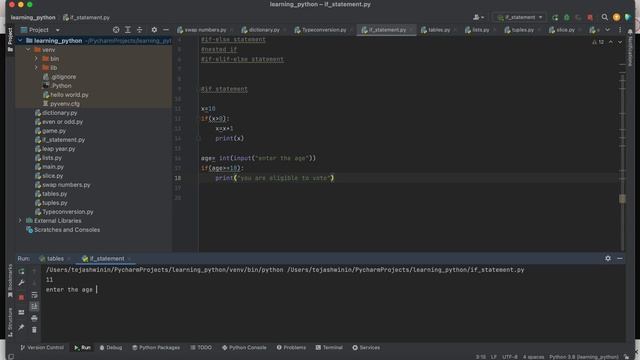Open the debug bug icon in toolbar
Image resolution: width=640 pixels, height=360 pixels.
(567, 18)
